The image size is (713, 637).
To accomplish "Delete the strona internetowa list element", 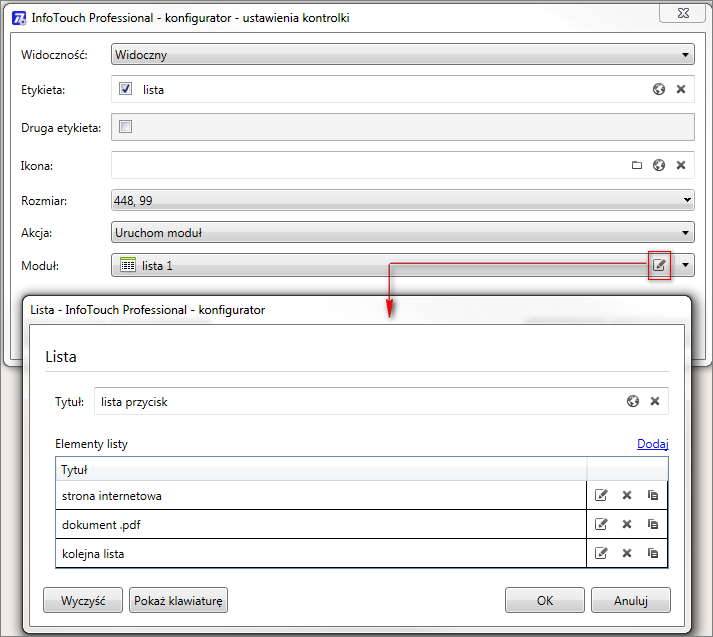I will (x=627, y=495).
